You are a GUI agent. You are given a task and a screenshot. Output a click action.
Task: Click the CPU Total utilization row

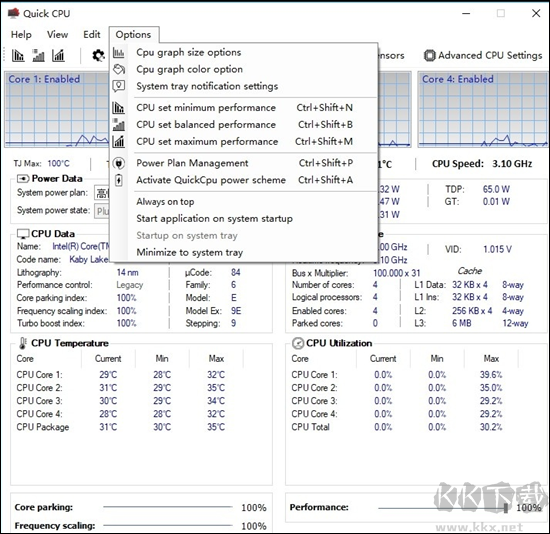tap(397, 427)
